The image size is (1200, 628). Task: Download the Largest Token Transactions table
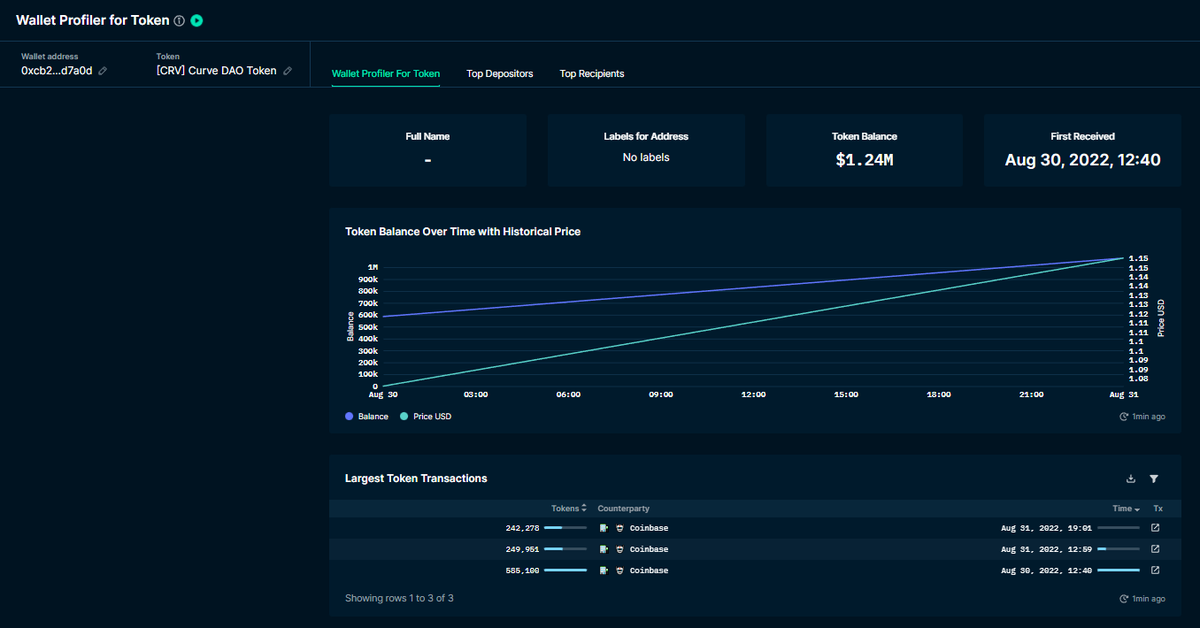tap(1131, 479)
